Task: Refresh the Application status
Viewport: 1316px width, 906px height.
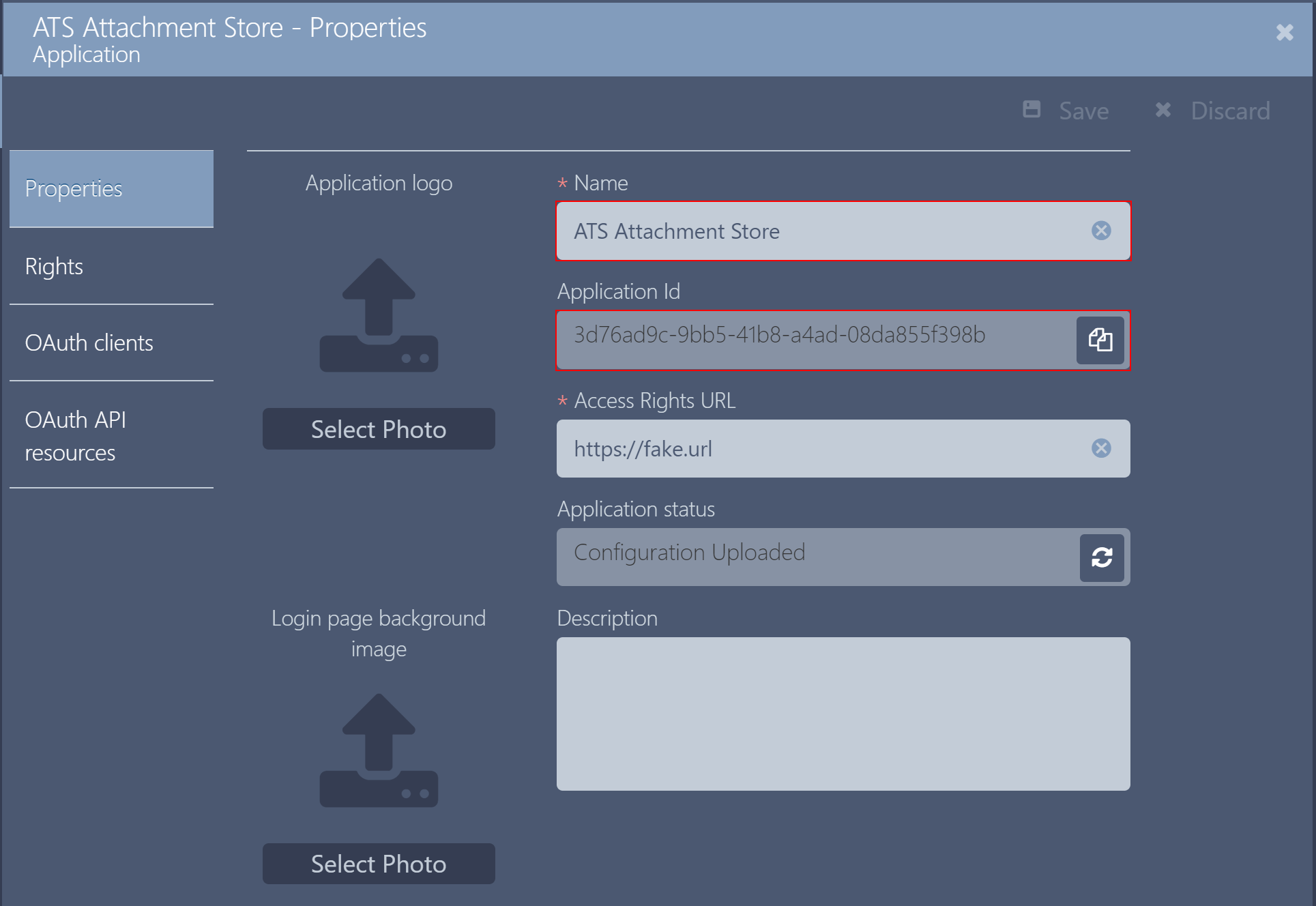Action: (1102, 557)
